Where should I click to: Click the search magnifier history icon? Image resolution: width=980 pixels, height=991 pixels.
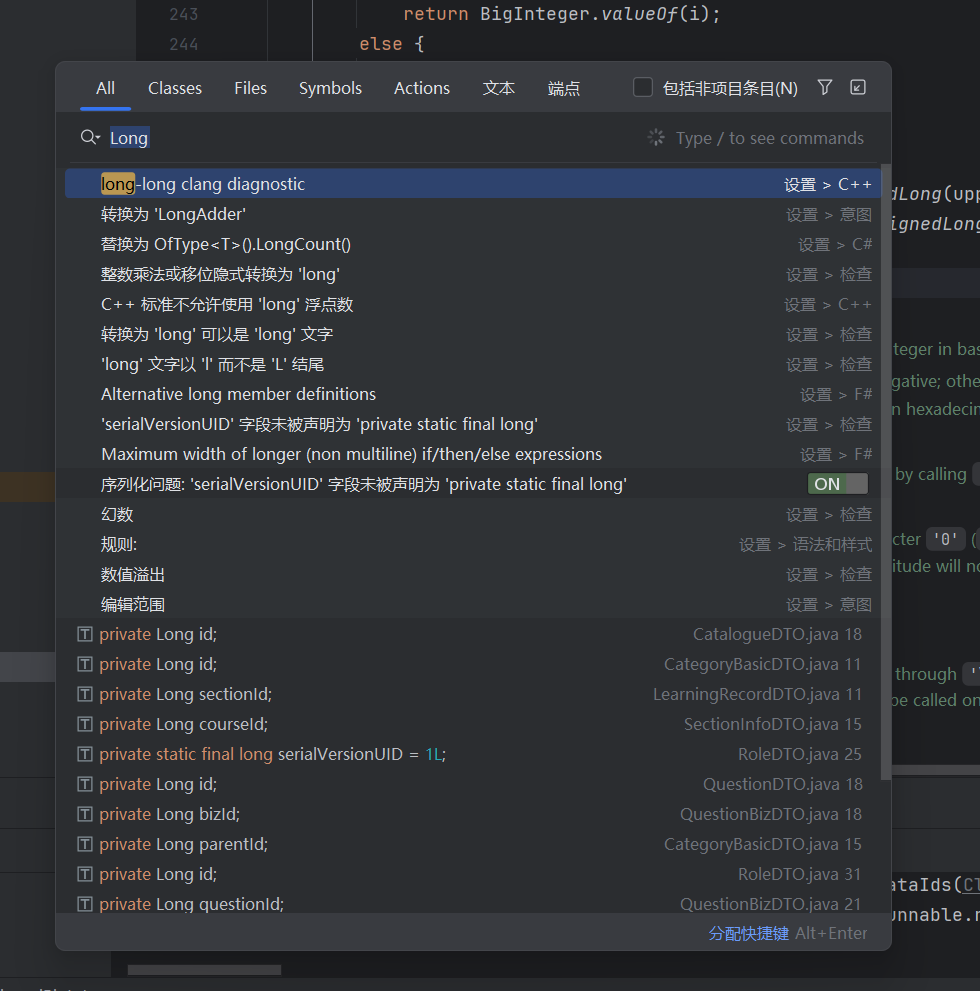point(90,137)
